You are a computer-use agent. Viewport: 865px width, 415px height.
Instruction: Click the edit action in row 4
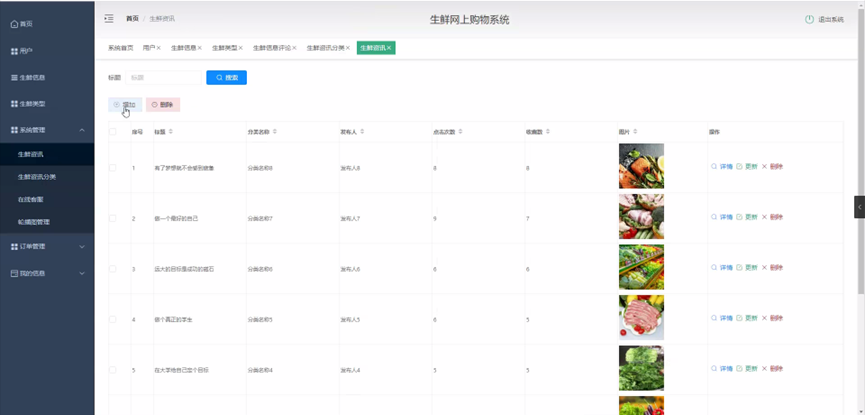[x=747, y=318]
